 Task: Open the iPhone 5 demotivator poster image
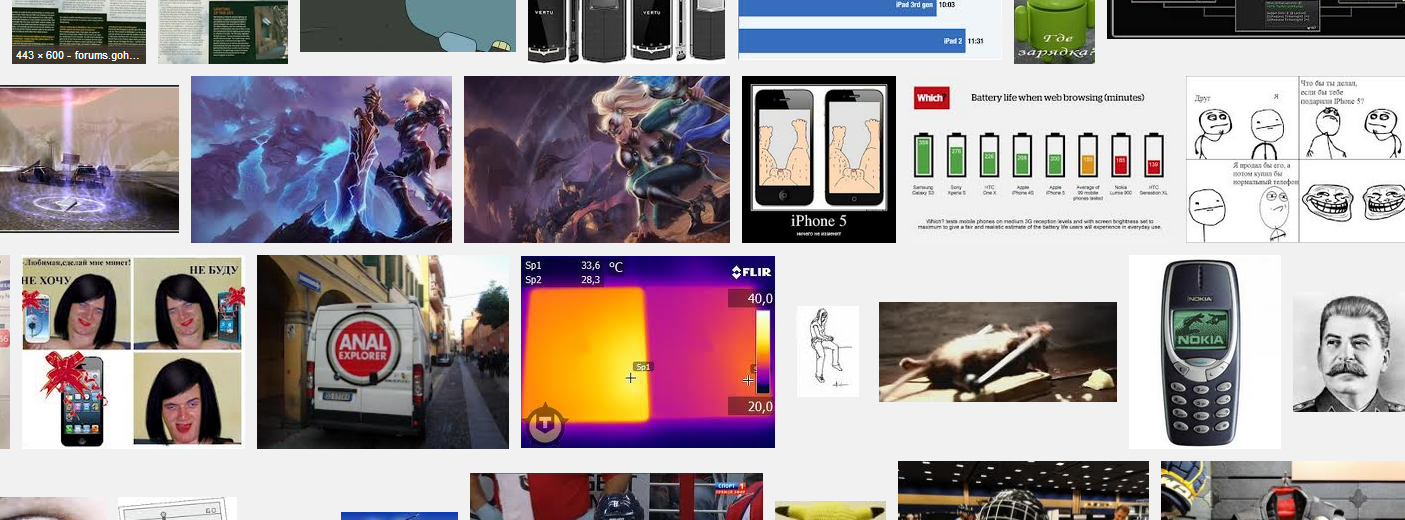(819, 159)
